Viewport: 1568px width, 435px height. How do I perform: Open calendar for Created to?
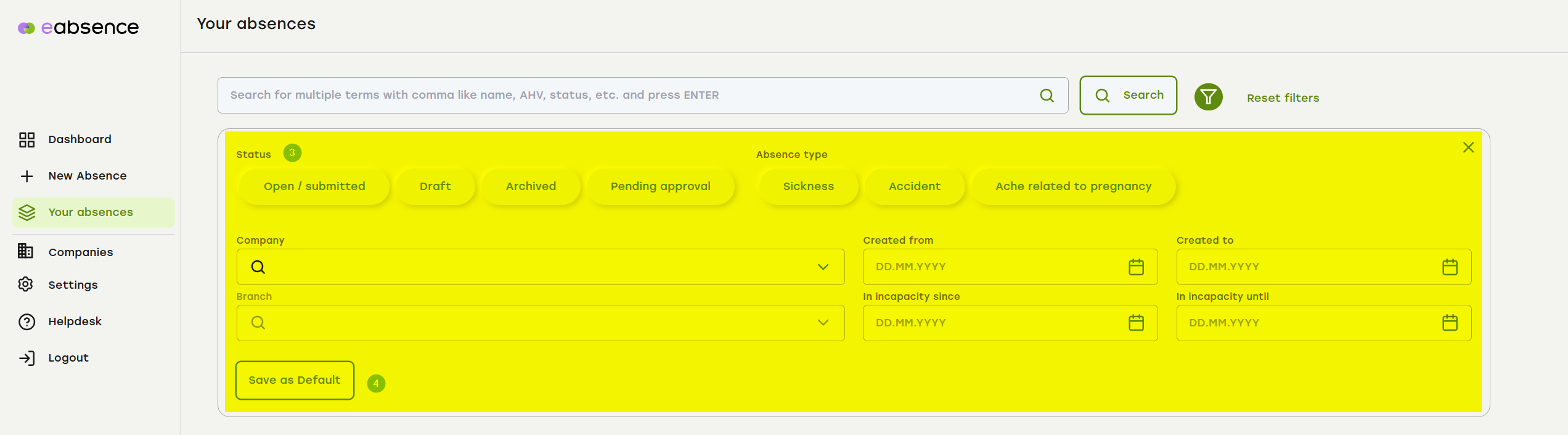point(1450,267)
